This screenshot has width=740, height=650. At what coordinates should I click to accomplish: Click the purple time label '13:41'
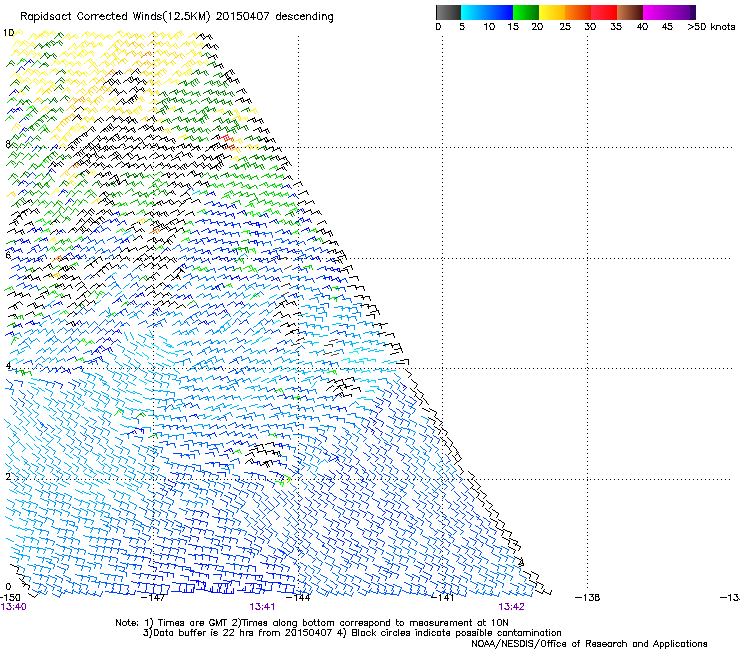(x=262, y=607)
